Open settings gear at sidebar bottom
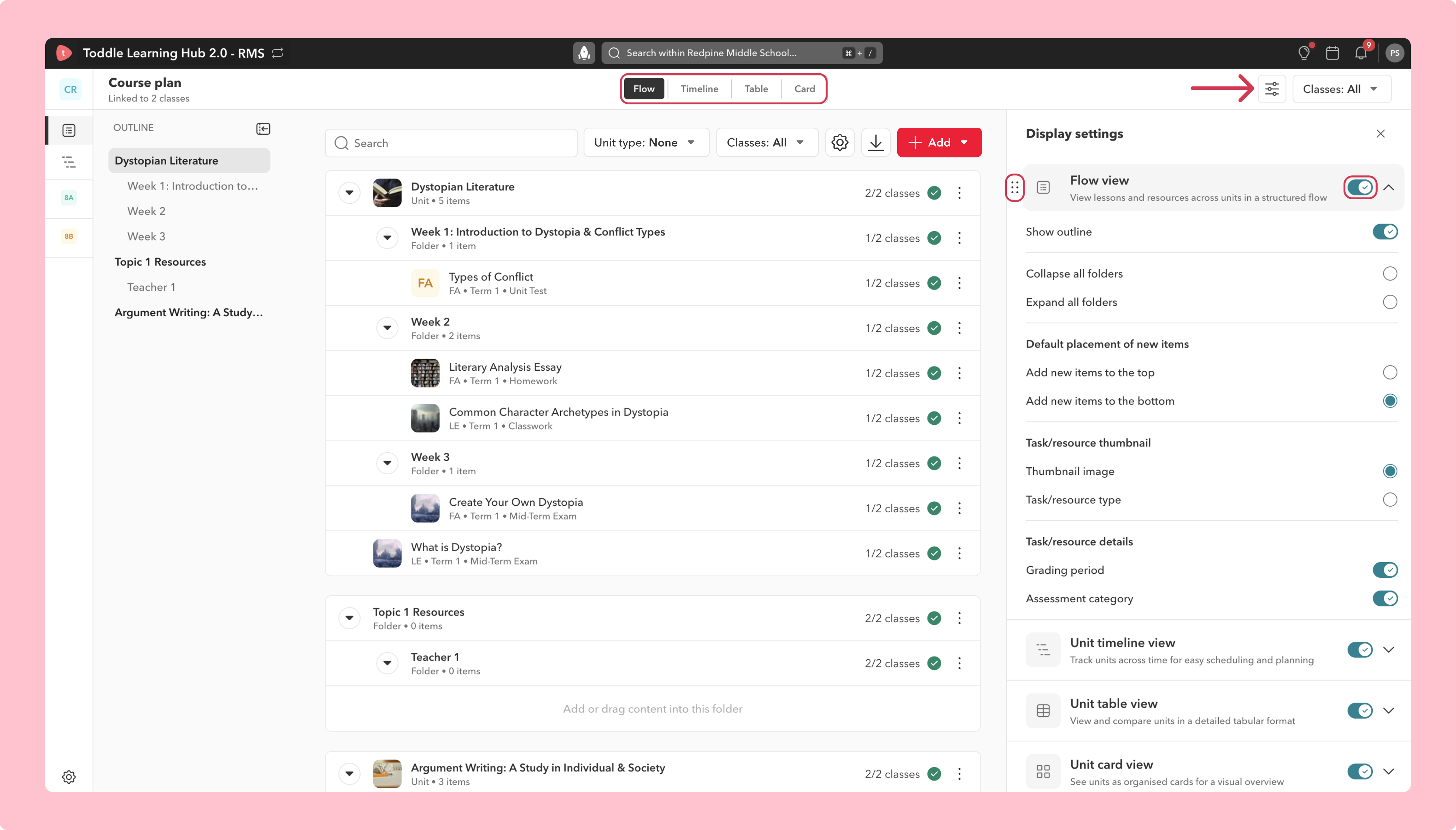 coord(69,777)
